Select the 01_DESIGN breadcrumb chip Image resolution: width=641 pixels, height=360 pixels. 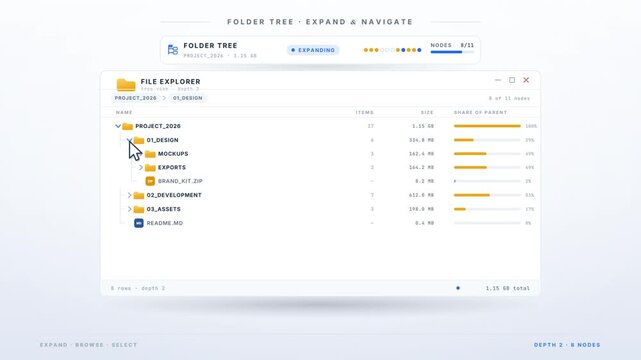click(188, 98)
